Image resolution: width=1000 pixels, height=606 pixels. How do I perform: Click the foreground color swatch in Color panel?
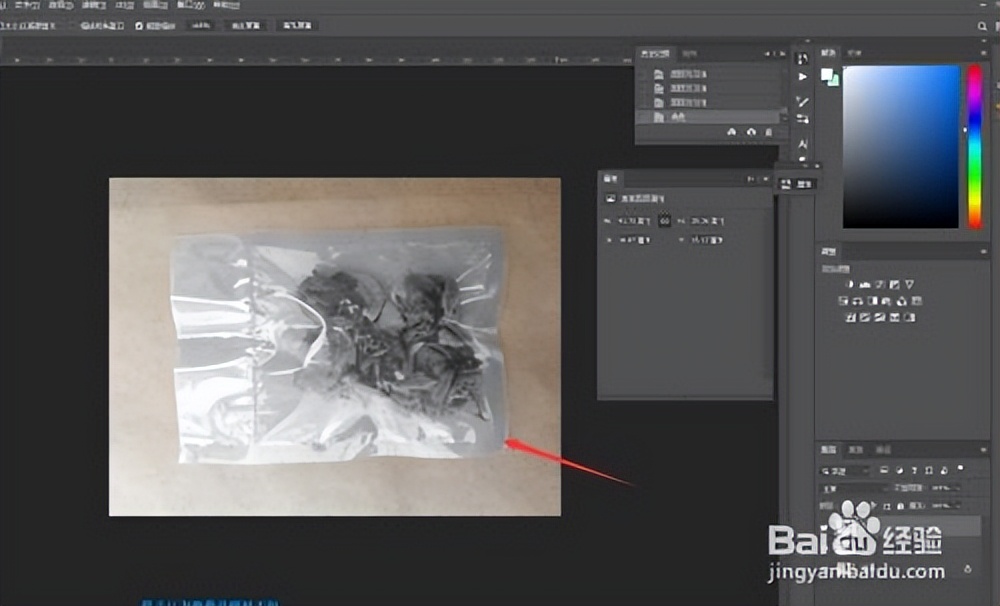pos(827,74)
